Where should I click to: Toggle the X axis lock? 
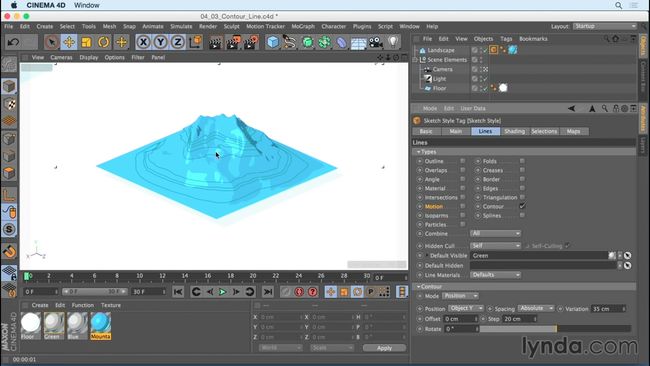tap(143, 42)
